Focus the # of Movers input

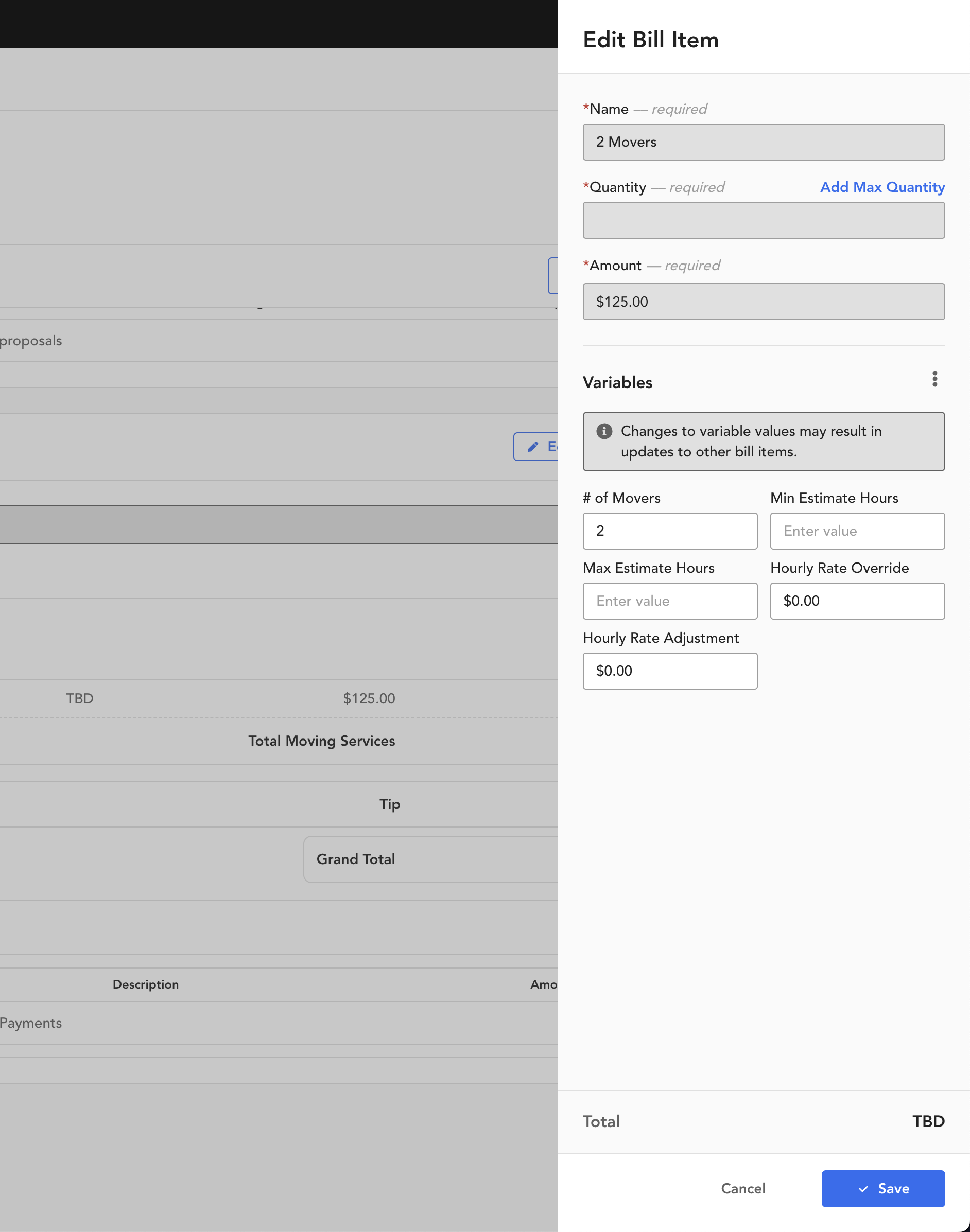[669, 531]
